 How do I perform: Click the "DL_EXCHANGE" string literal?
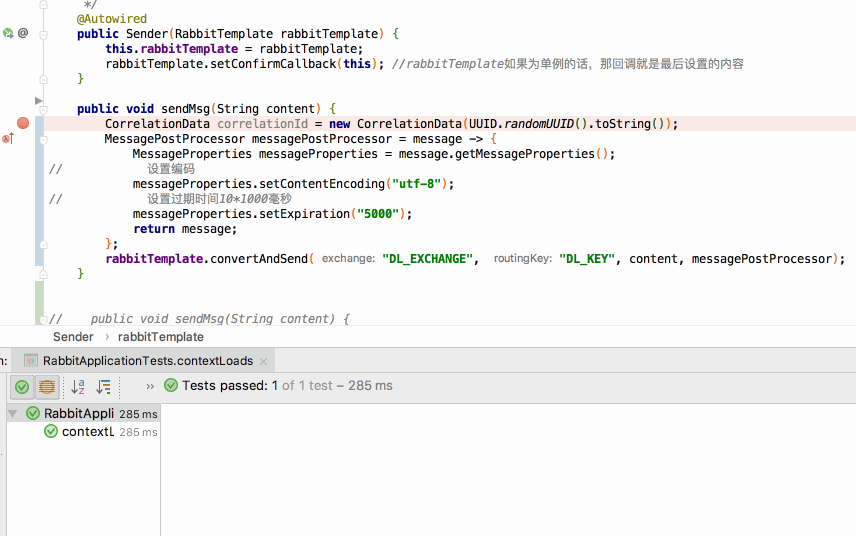coord(427,259)
